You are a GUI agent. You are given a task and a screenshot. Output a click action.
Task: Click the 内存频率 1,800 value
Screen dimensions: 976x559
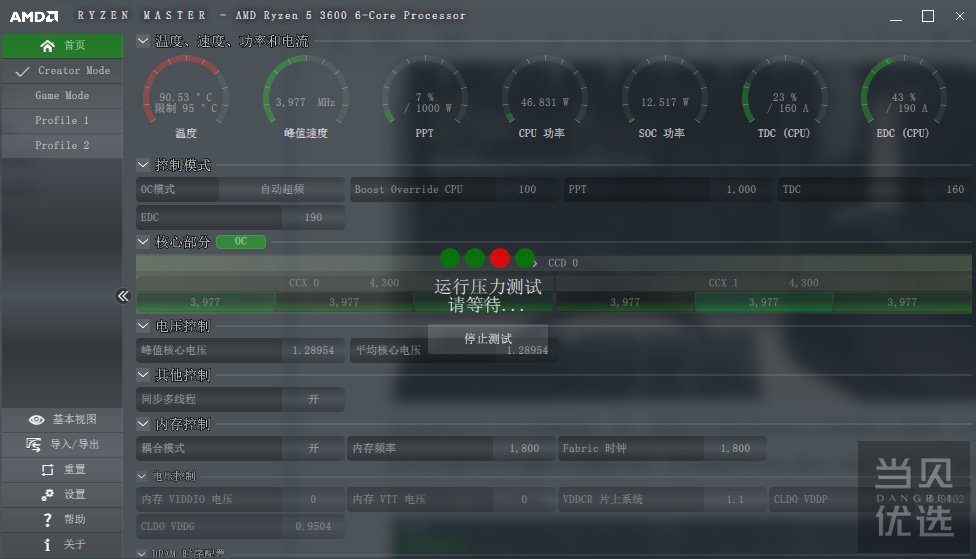524,448
